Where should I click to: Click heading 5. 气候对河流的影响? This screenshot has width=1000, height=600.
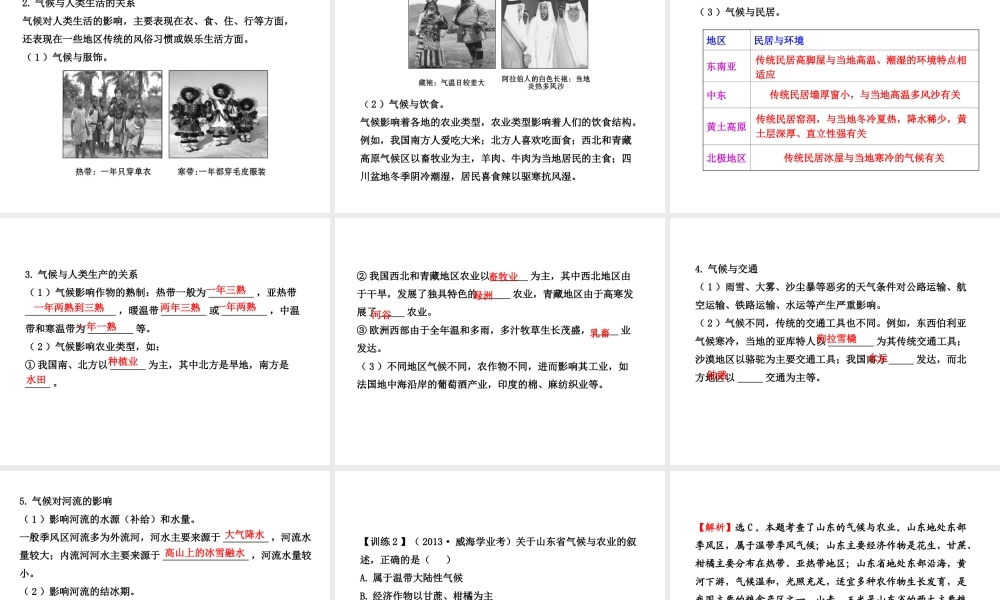pyautogui.click(x=66, y=501)
